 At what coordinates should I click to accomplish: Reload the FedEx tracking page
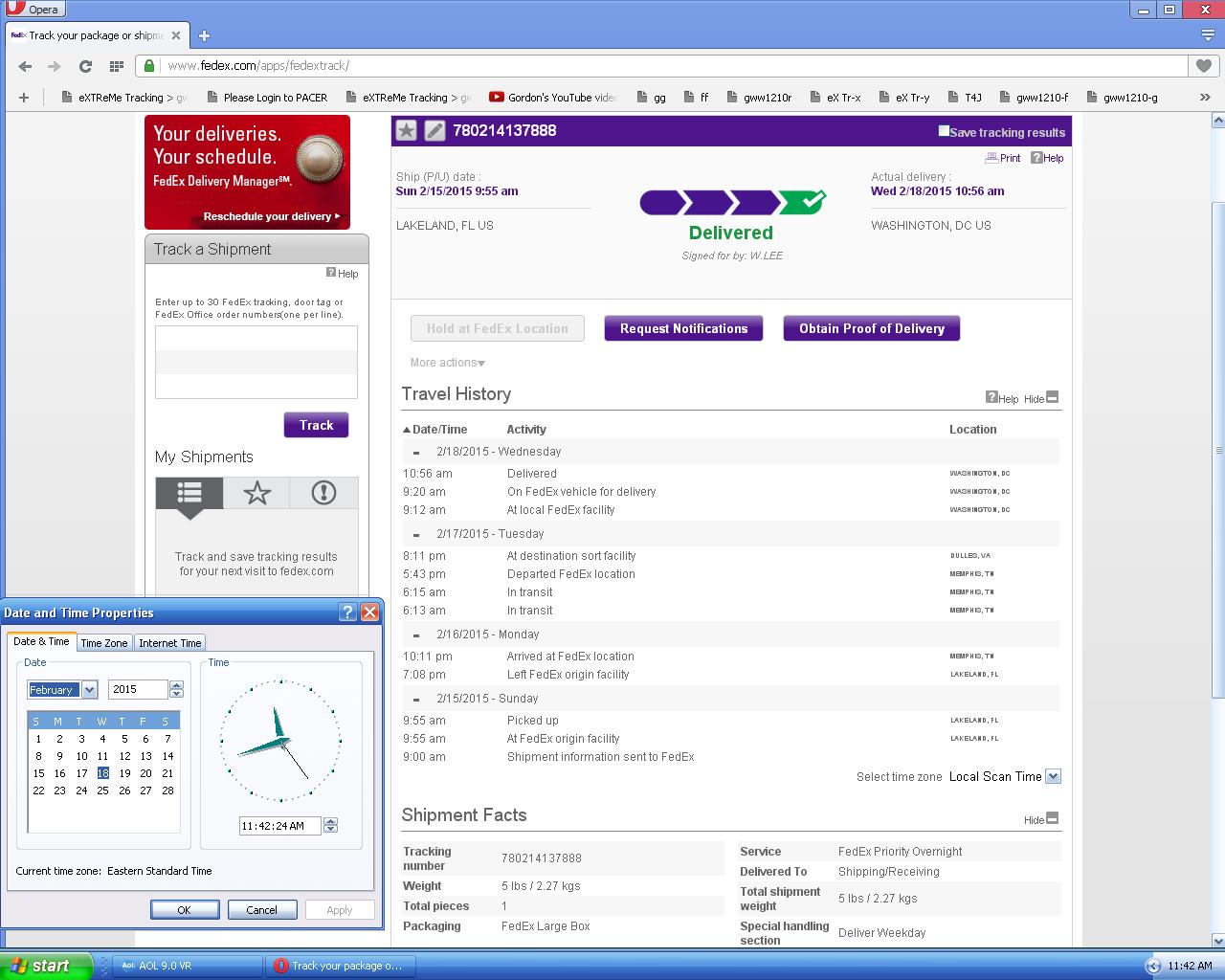point(85,66)
